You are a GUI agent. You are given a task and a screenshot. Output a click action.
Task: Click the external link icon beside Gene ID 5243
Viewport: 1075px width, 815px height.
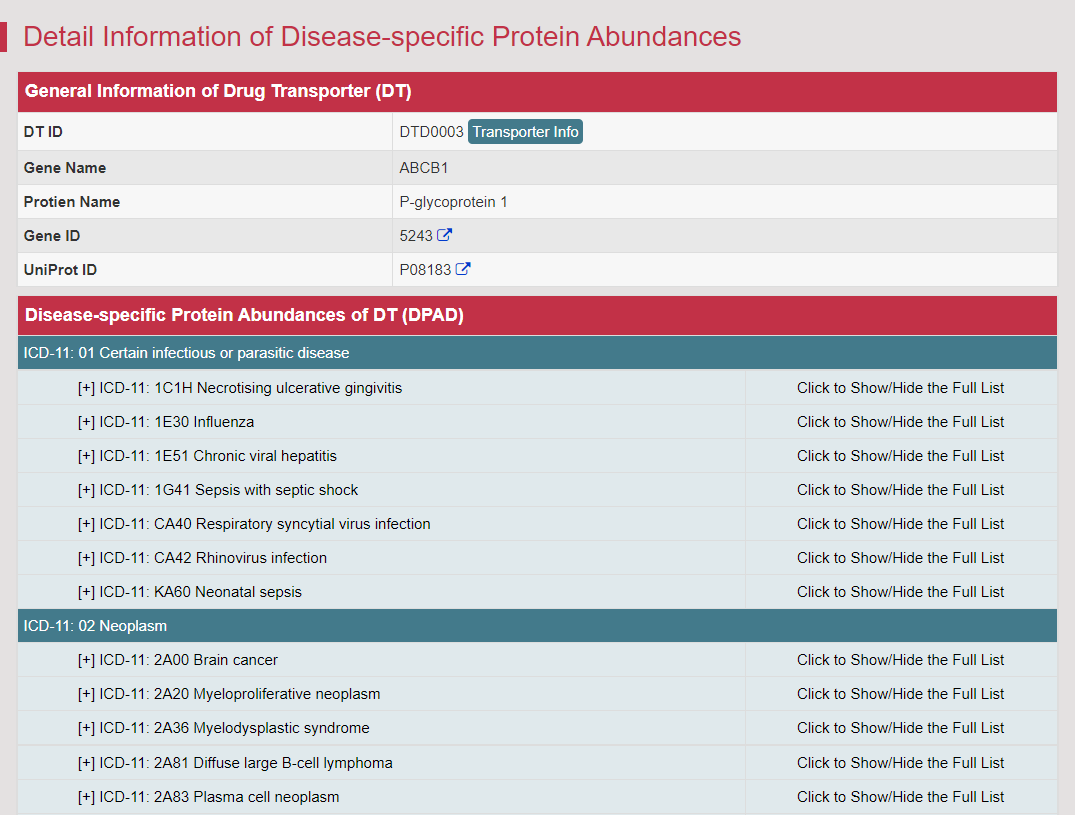[x=445, y=236]
